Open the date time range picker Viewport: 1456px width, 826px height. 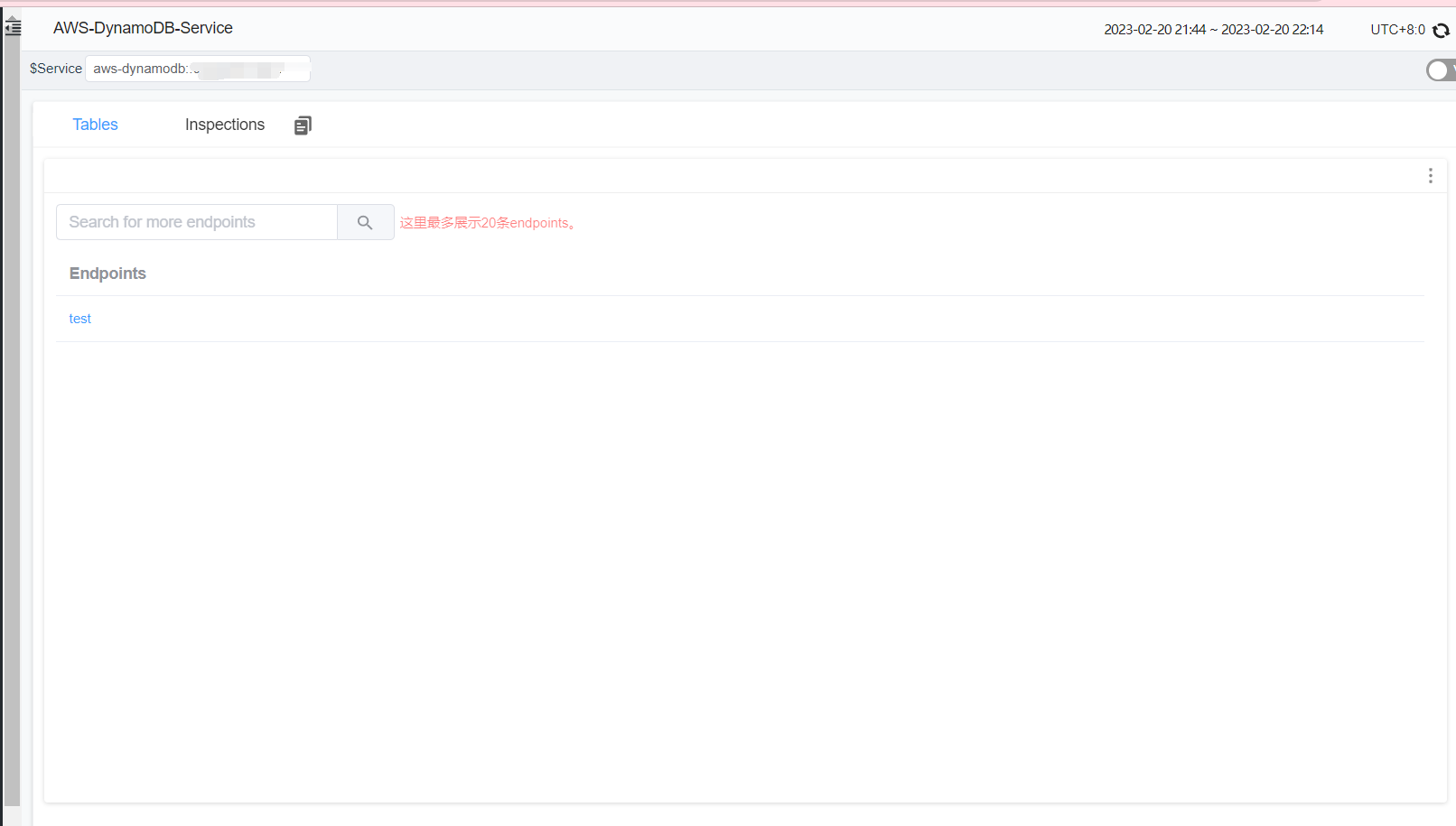coord(1213,30)
